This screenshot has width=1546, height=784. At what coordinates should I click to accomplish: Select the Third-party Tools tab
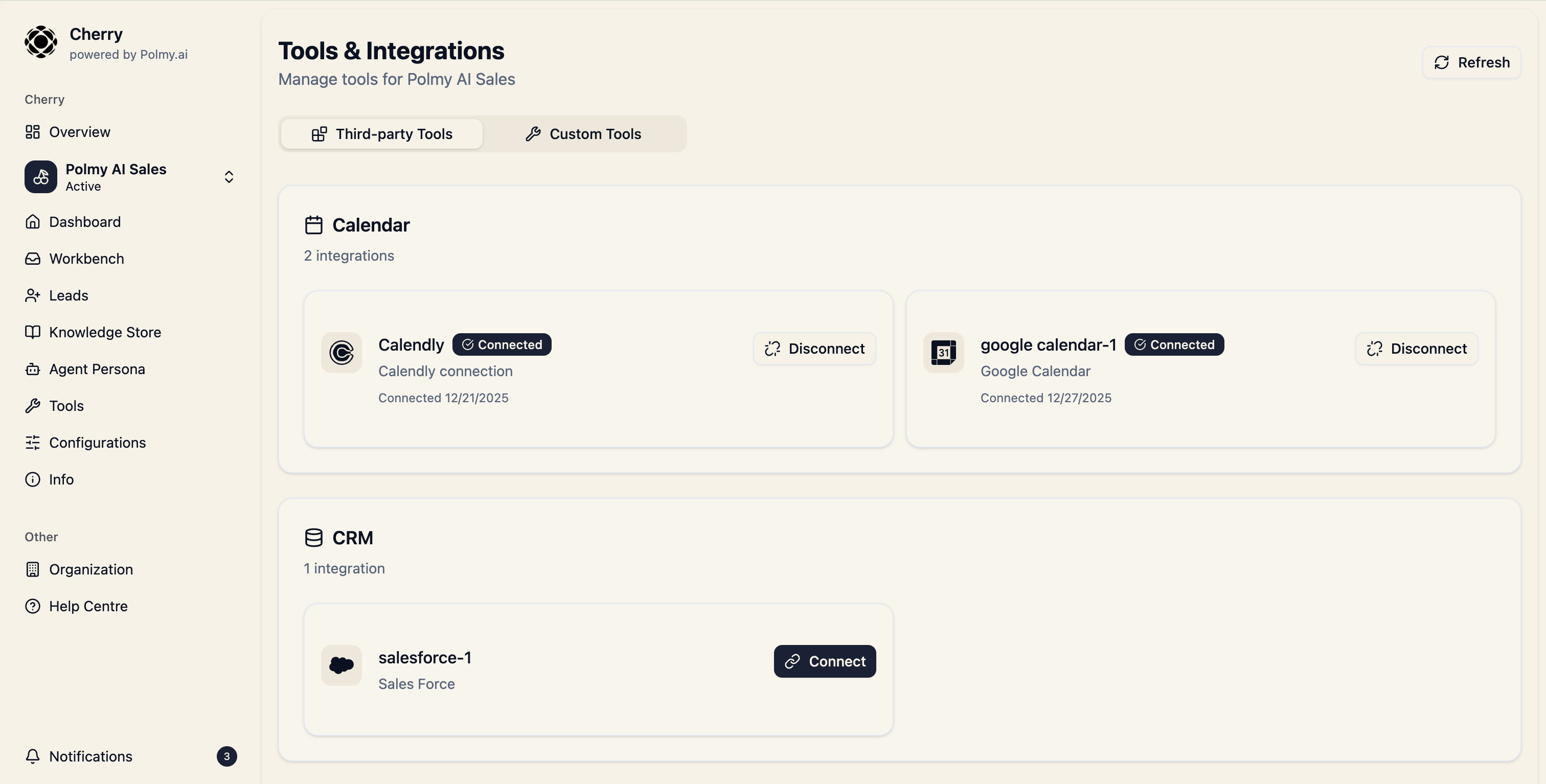(382, 134)
